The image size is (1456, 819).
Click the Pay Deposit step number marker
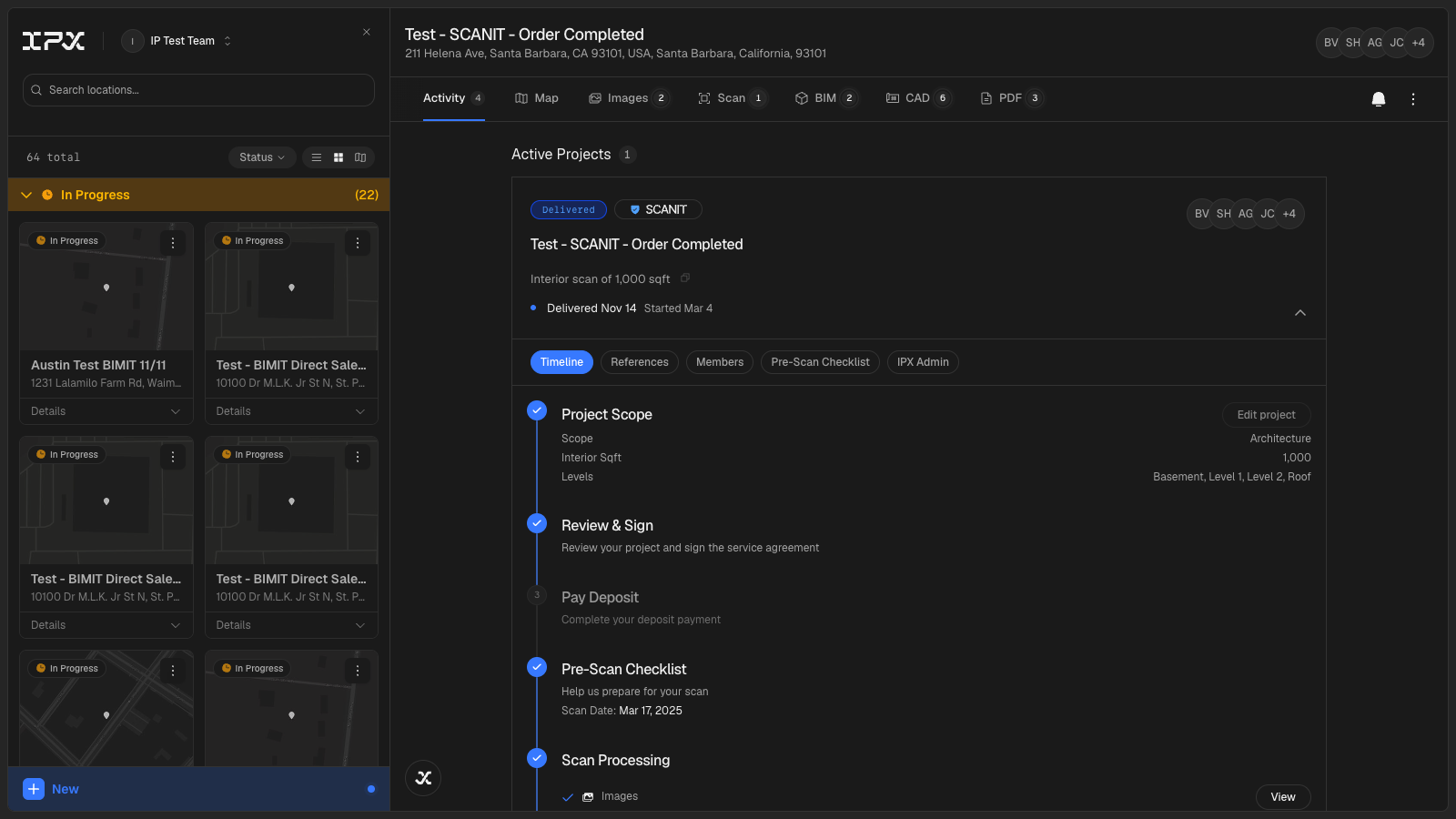click(537, 595)
